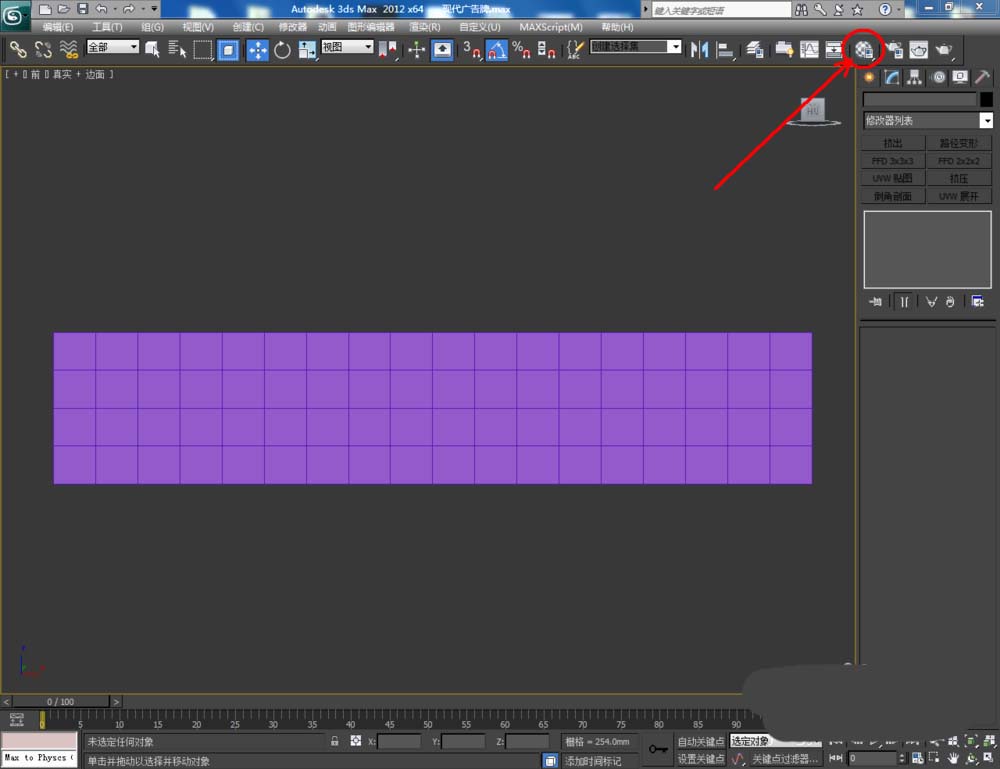Click Edit Named Selection Sets icon
The image size is (1000, 769).
[x=575, y=50]
